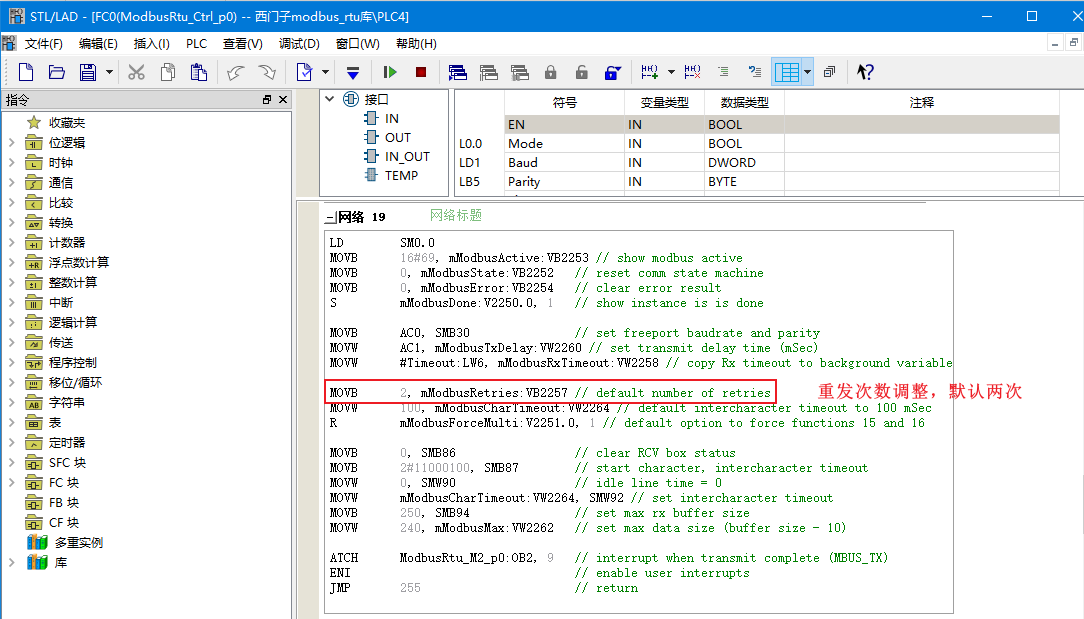Click the compile/check document icon
Viewport: 1084px width, 619px height.
point(304,72)
